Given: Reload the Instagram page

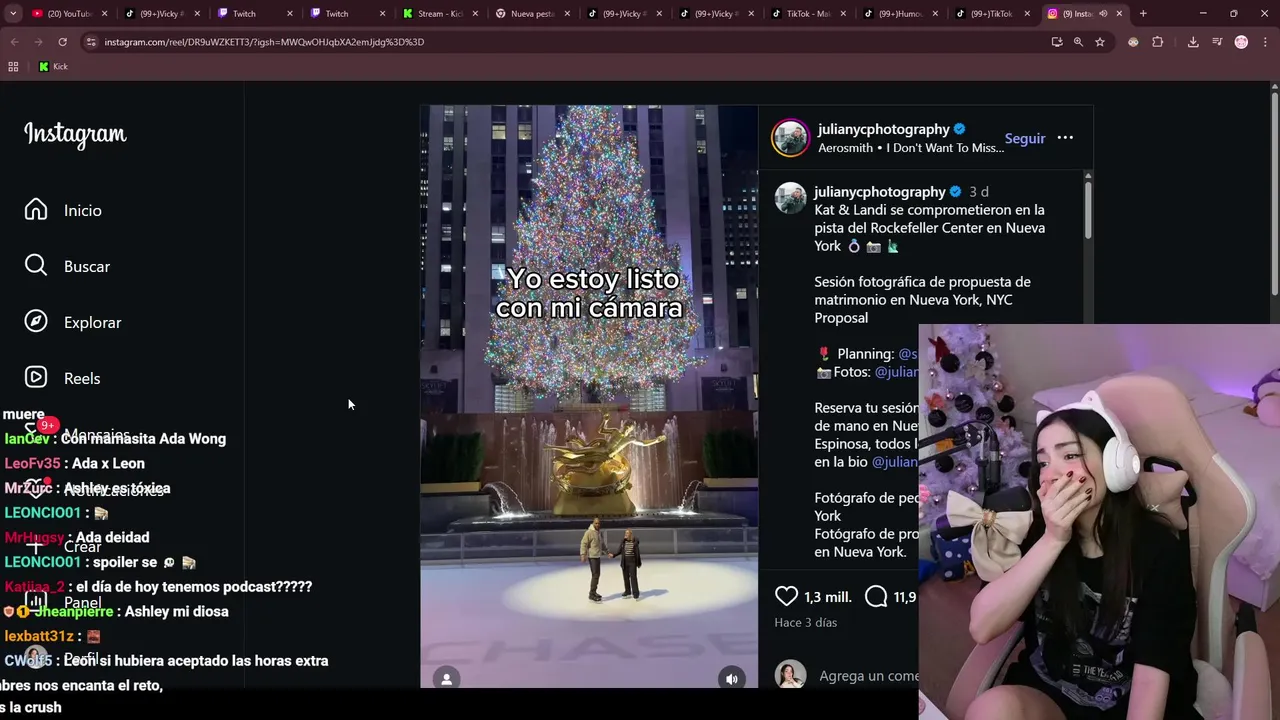Looking at the screenshot, I should tap(62, 42).
